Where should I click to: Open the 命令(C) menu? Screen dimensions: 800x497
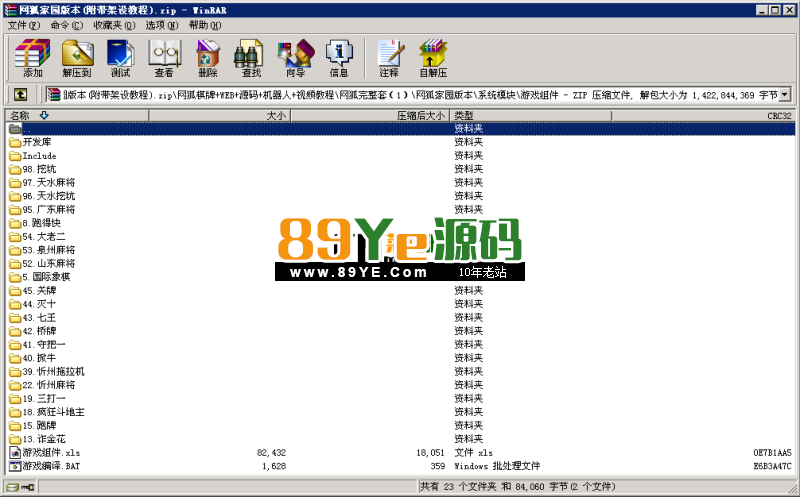tap(66, 25)
